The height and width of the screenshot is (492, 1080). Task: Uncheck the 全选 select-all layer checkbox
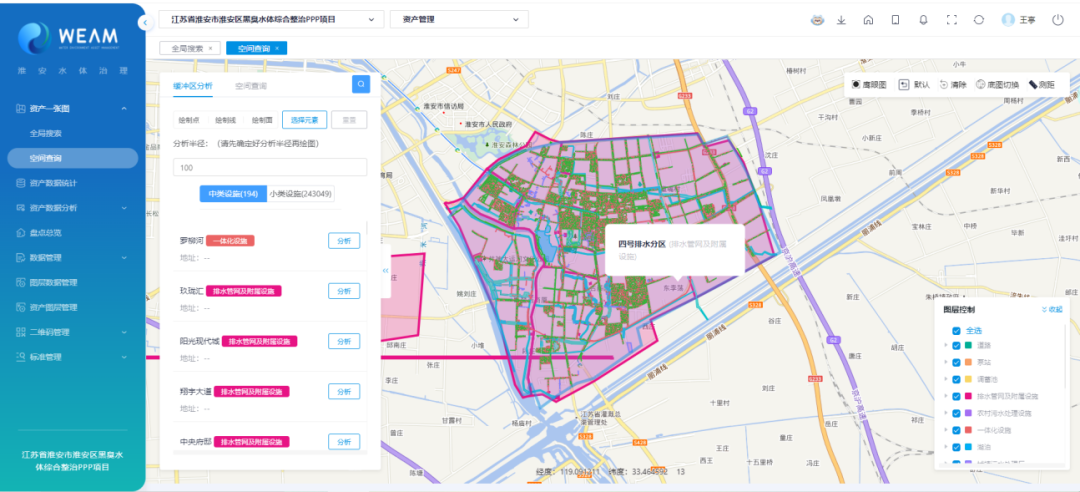pyautogui.click(x=957, y=330)
